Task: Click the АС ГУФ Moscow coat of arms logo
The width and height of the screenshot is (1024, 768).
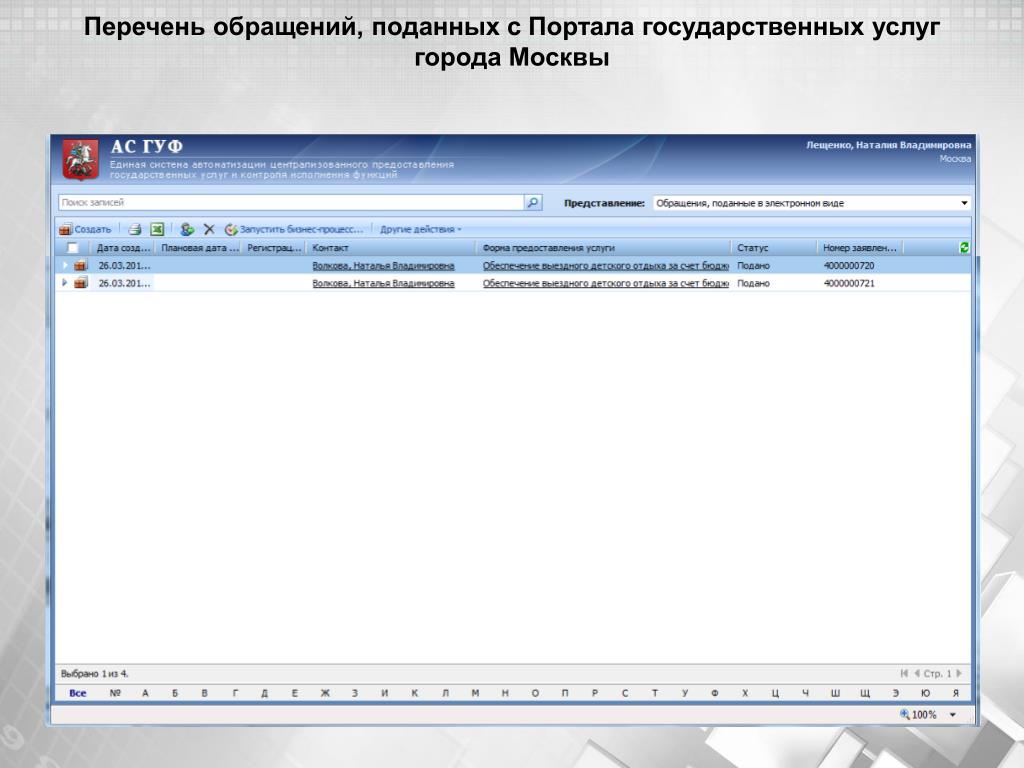Action: pos(80,159)
